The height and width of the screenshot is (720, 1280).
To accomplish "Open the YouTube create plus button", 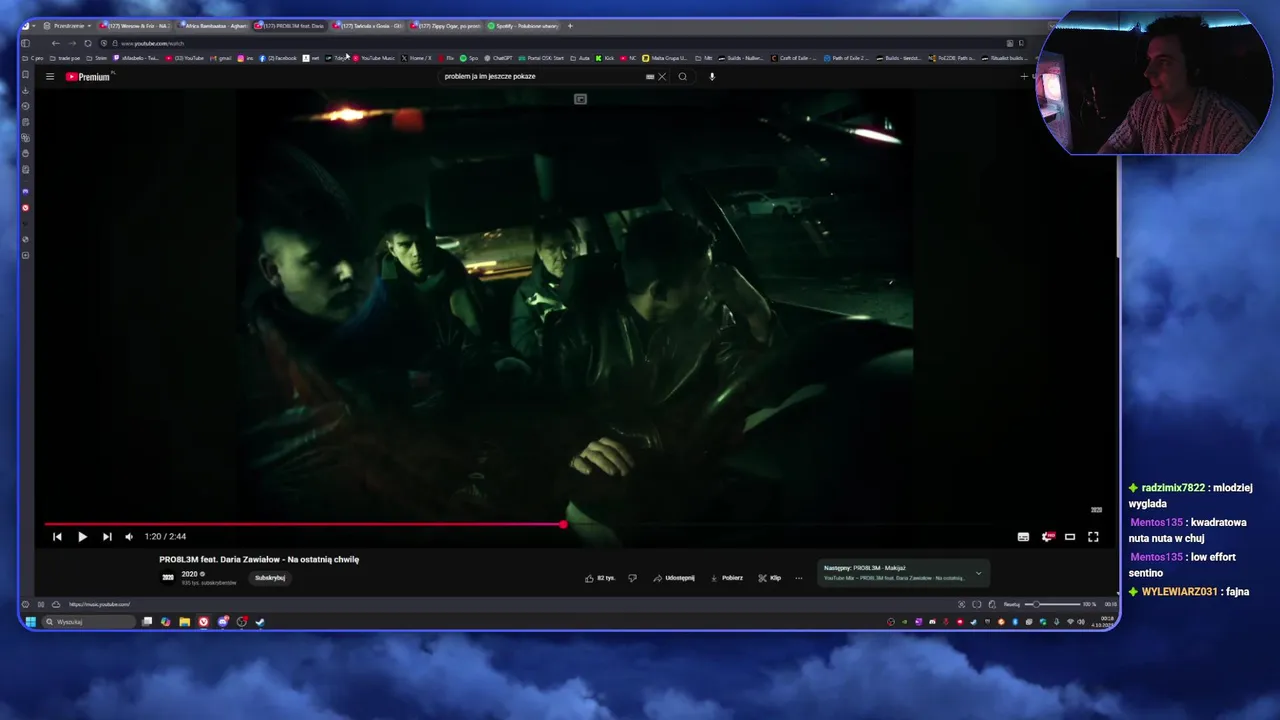I will (1024, 76).
